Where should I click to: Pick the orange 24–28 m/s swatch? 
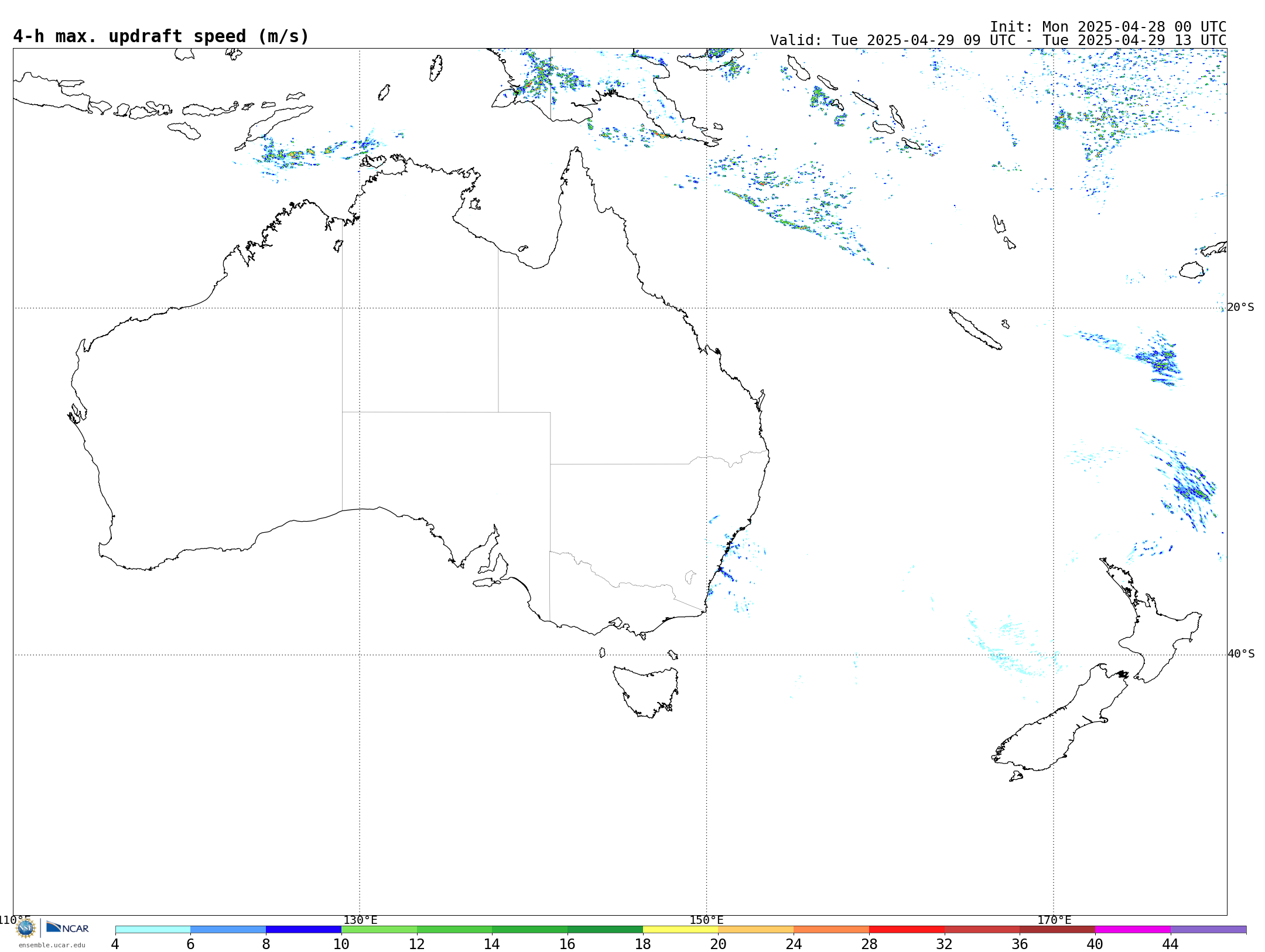click(x=832, y=929)
